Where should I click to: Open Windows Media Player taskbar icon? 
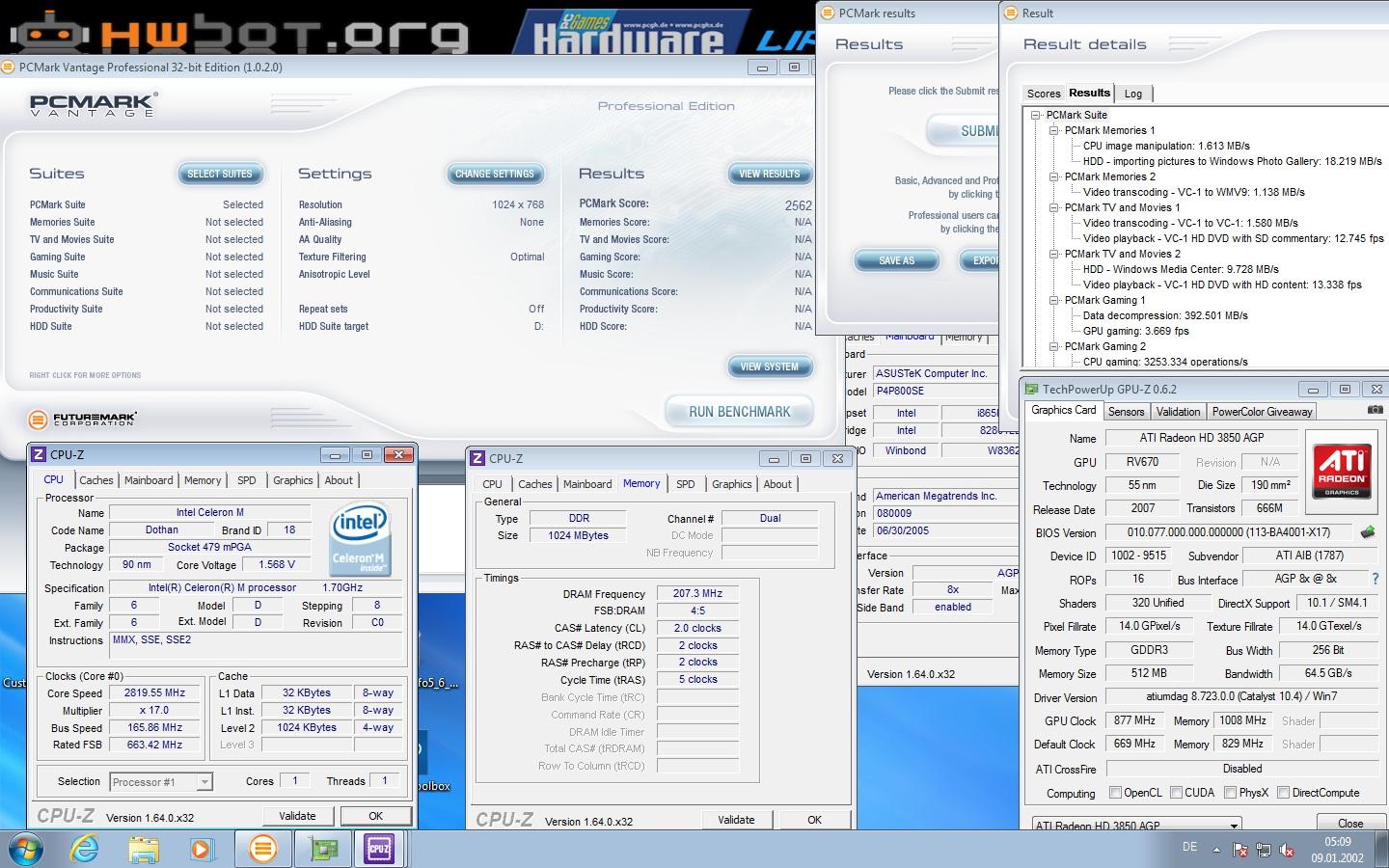pyautogui.click(x=202, y=850)
